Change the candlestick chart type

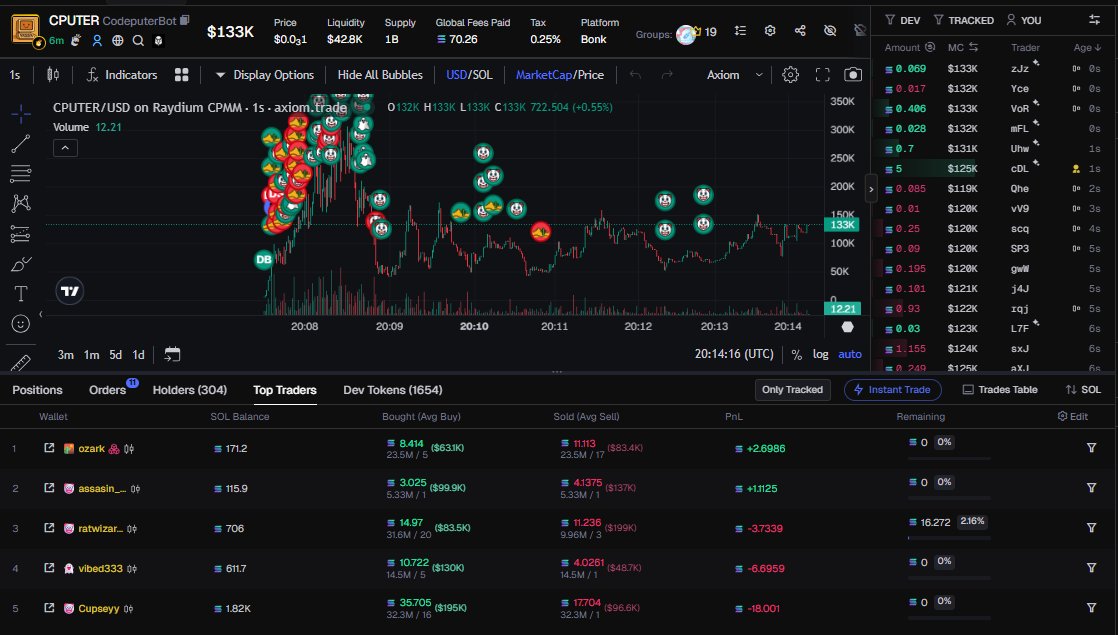53,75
